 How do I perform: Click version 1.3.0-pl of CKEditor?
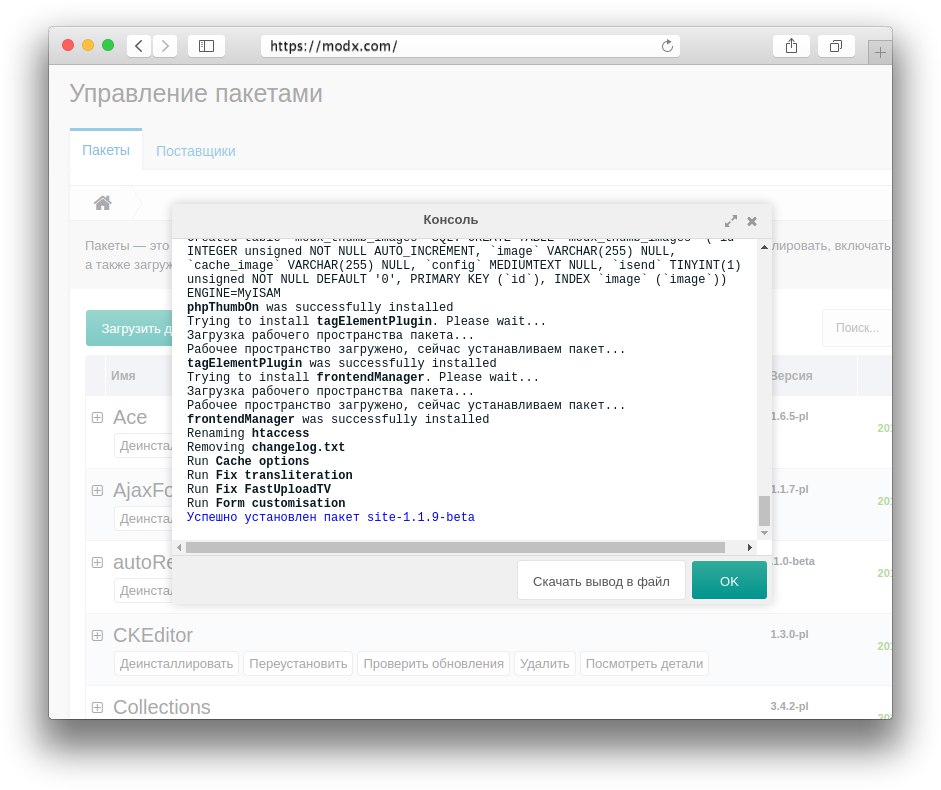[789, 635]
